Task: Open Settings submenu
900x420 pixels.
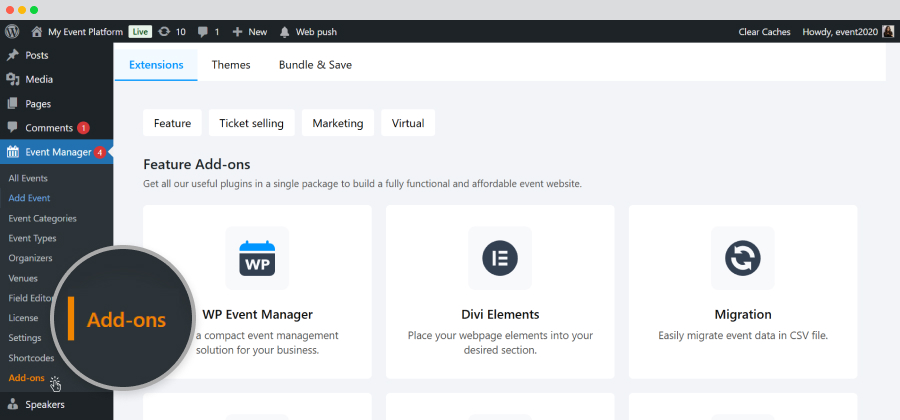Action: (25, 338)
